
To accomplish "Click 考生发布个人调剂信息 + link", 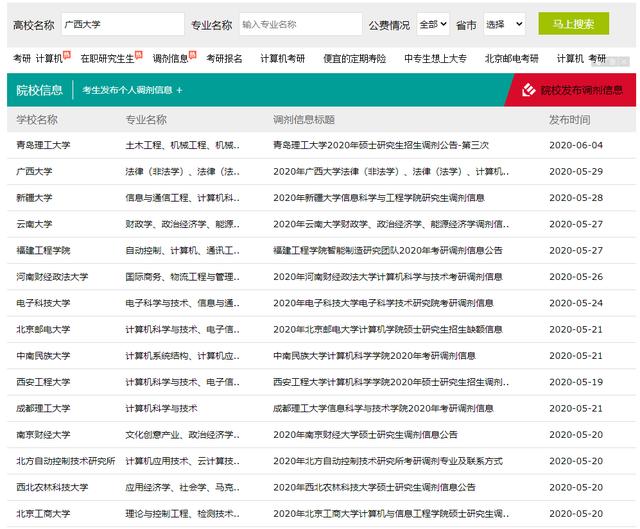I will coord(132,90).
